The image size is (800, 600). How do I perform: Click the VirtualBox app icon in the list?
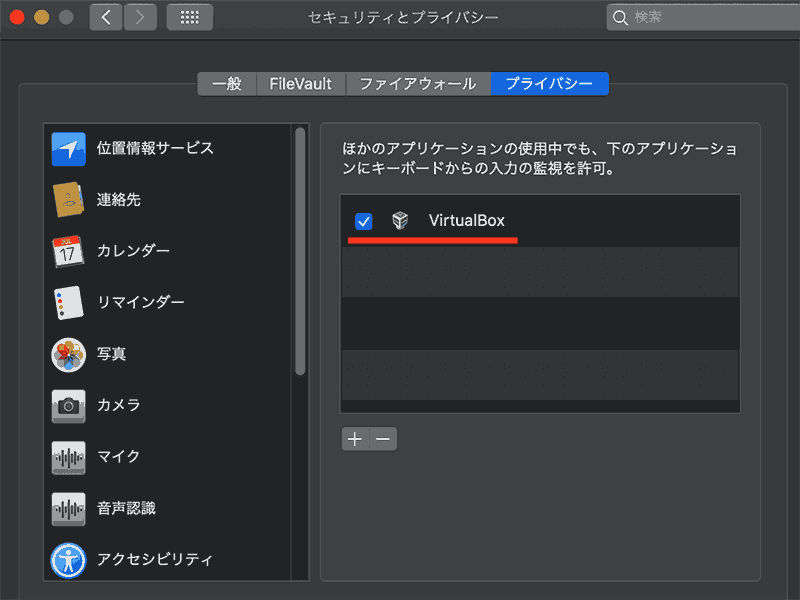pyautogui.click(x=399, y=221)
